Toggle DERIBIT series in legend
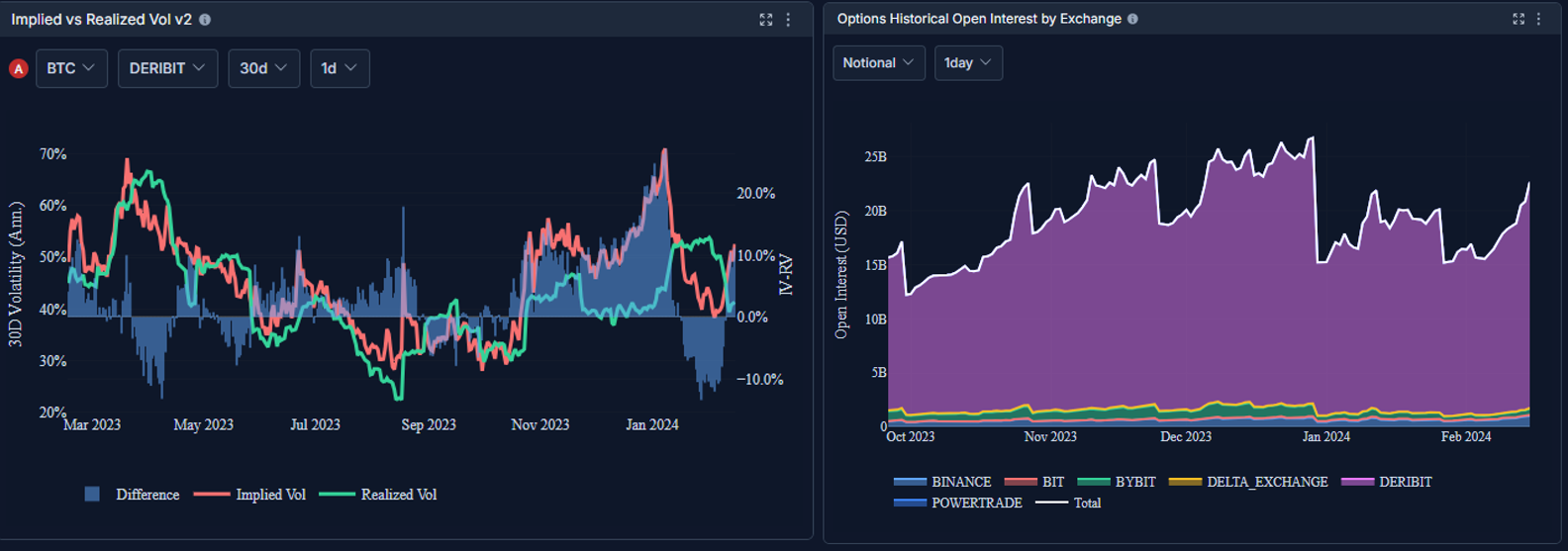 [x=1387, y=482]
